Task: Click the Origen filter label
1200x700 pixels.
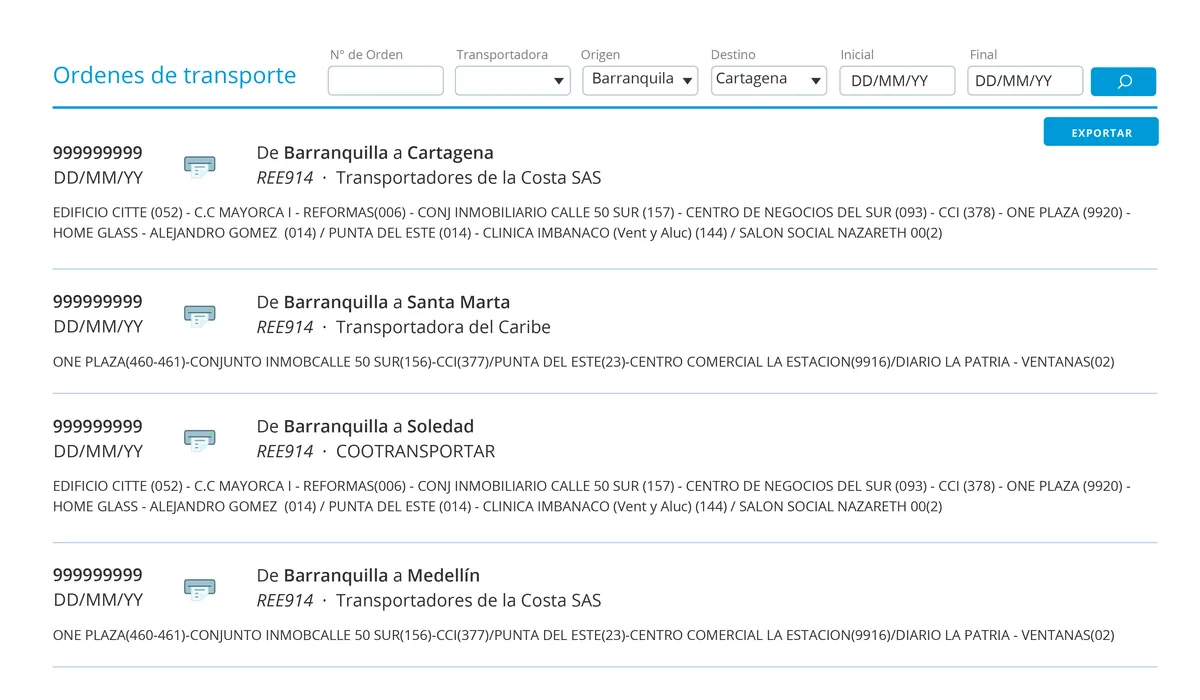Action: tap(600, 54)
